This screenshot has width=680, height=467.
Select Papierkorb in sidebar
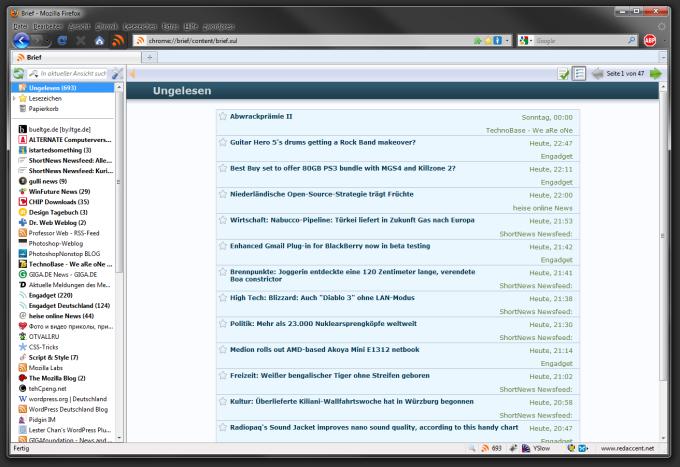tap(43, 109)
